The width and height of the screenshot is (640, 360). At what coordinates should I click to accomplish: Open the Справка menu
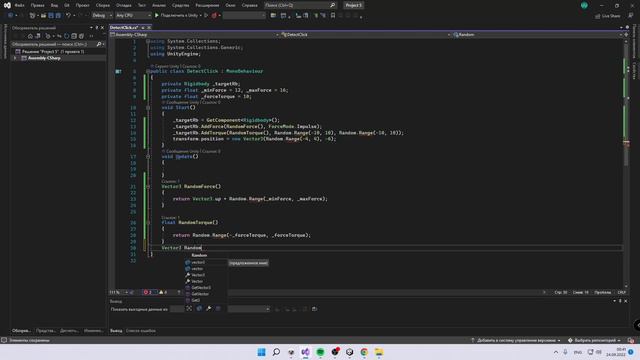pyautogui.click(x=249, y=5)
